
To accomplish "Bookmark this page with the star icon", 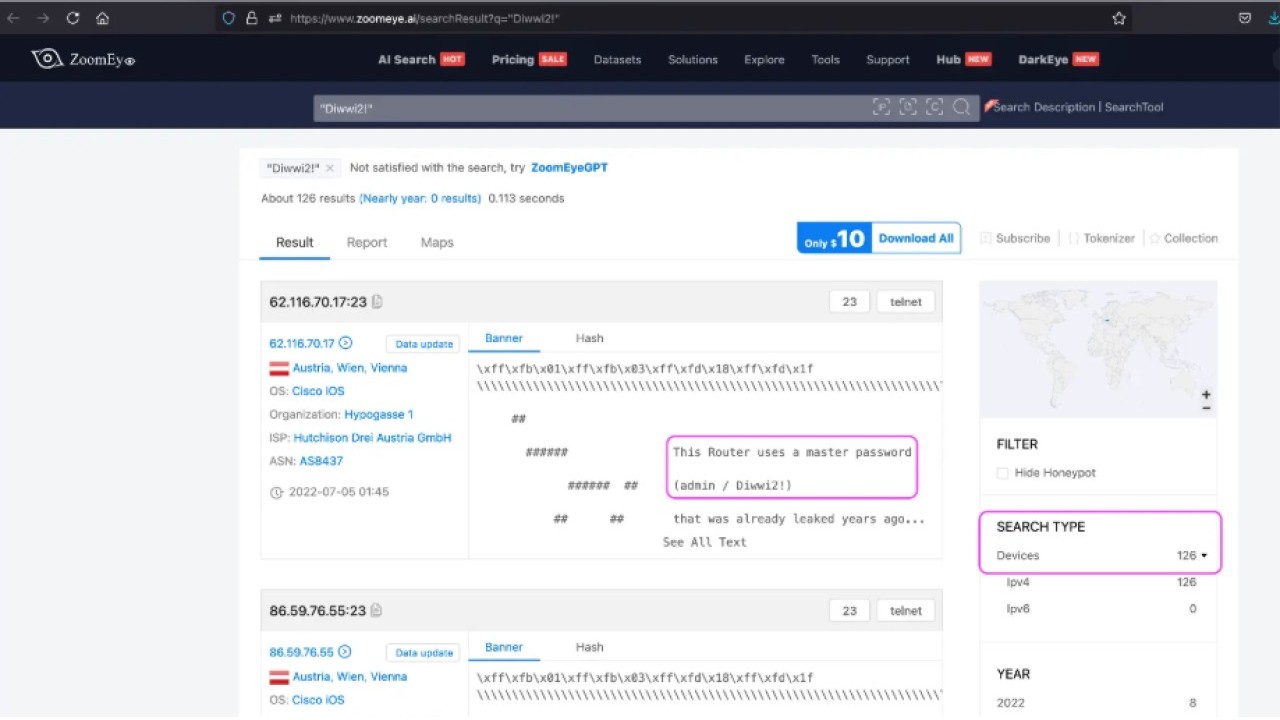I will pos(1119,18).
